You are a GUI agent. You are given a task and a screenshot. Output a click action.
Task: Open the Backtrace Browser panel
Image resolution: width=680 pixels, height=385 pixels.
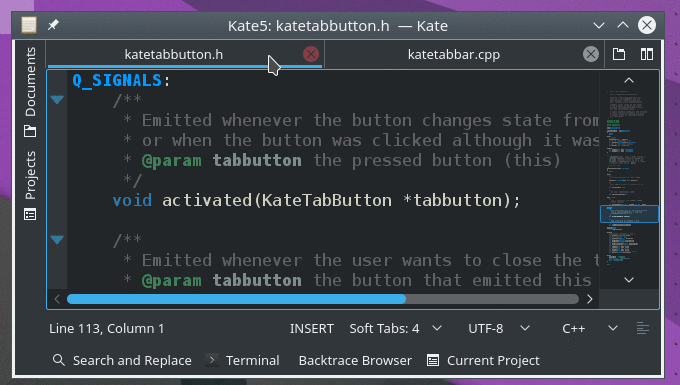pos(355,360)
